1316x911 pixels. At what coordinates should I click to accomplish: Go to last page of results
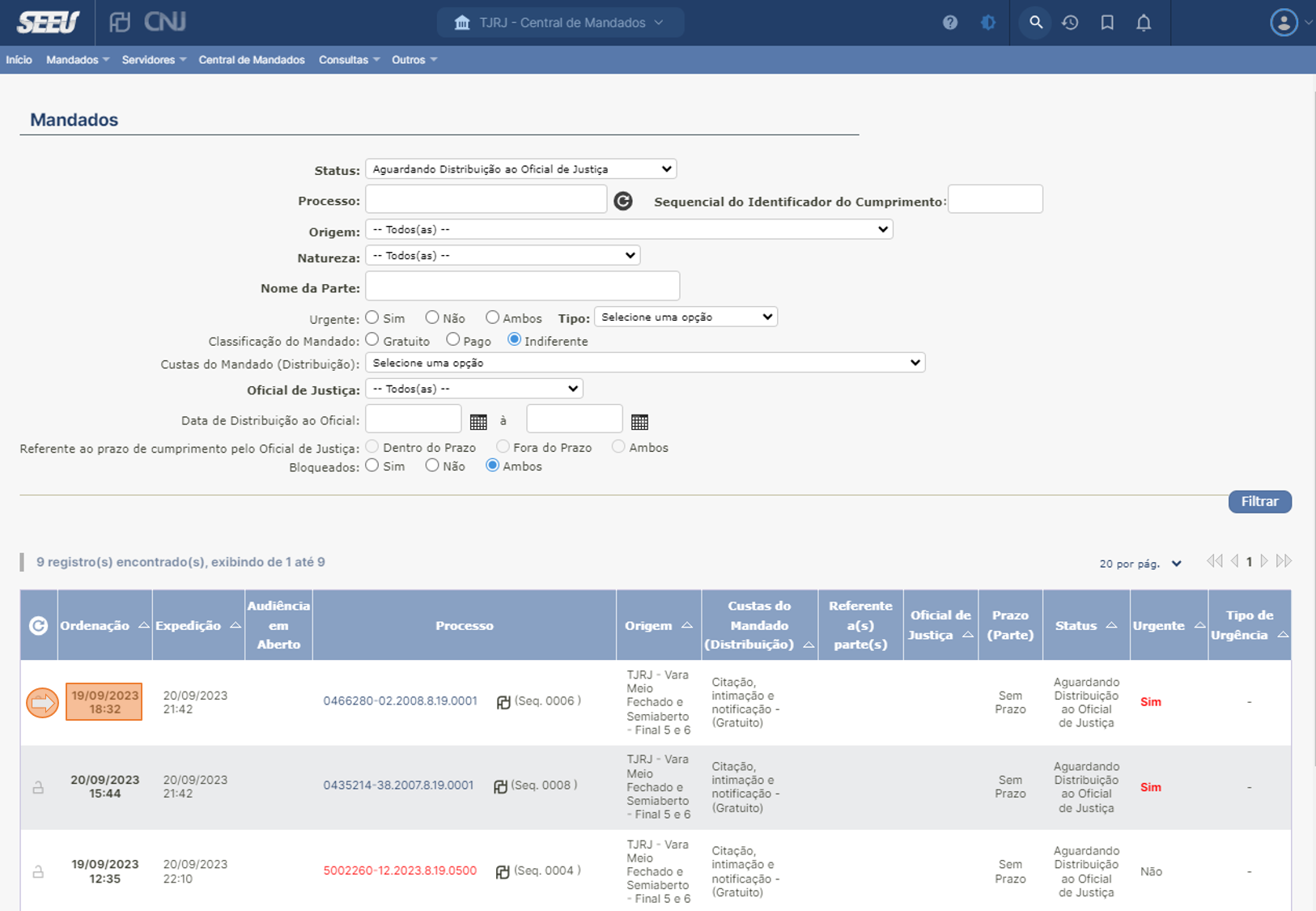[x=1284, y=561]
